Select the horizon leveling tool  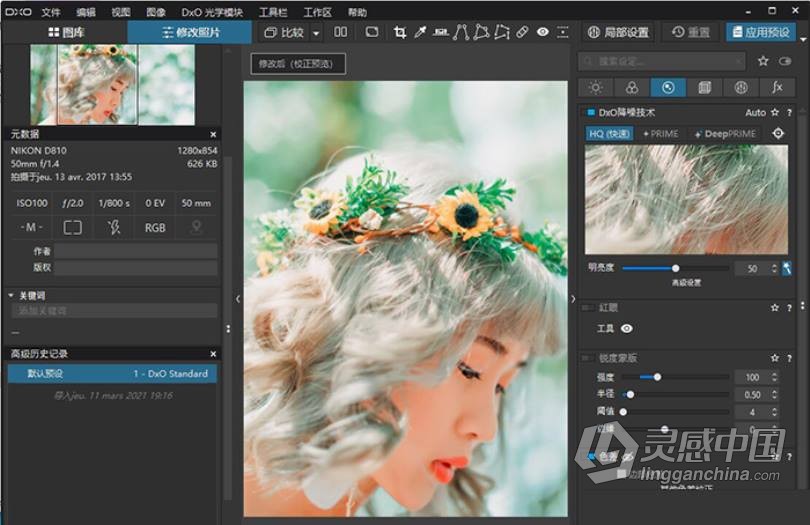[x=441, y=33]
